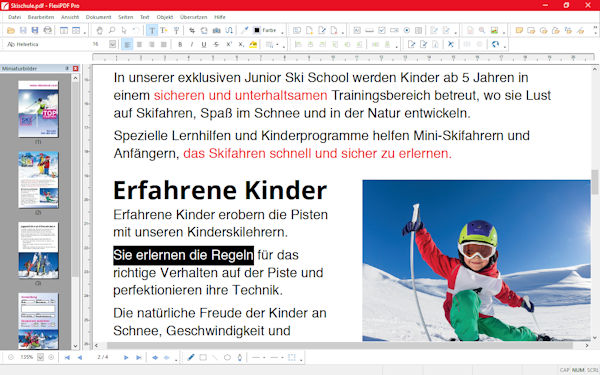Click the pencil drawing tool
The image size is (600, 375).
191,357
